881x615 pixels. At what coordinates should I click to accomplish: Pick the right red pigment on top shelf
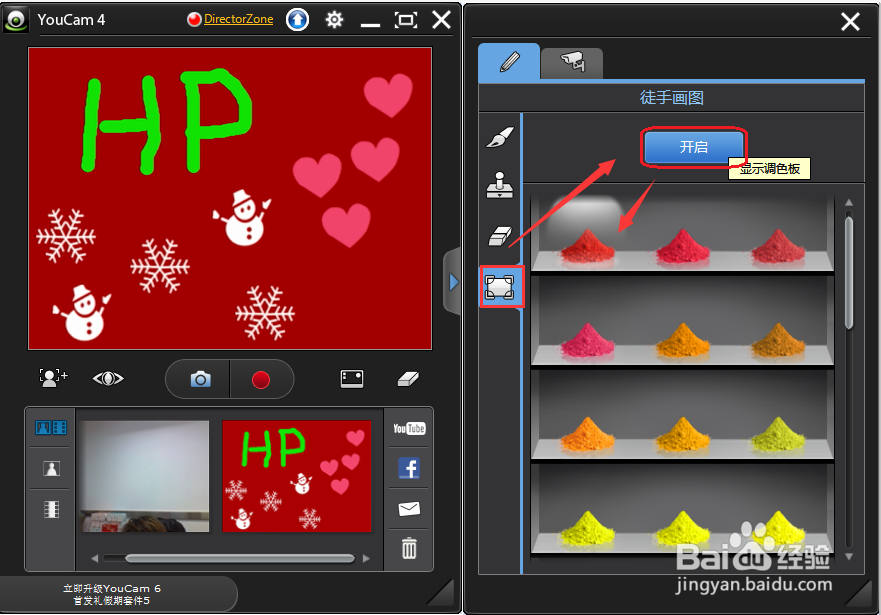778,247
